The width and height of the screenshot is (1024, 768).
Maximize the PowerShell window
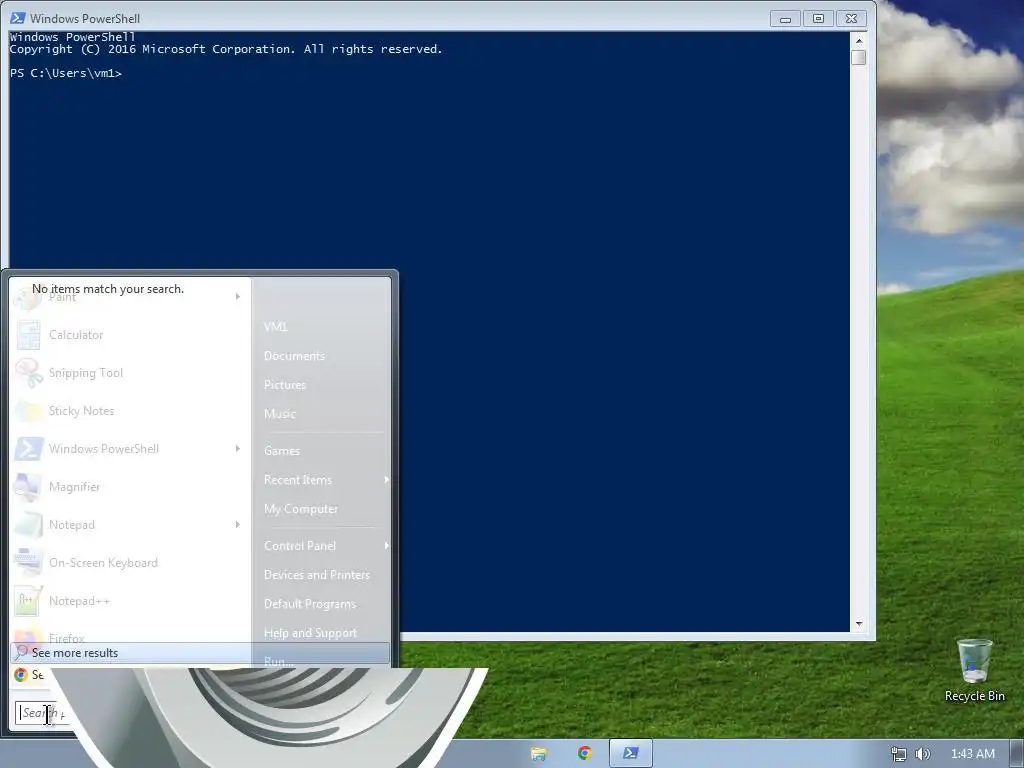[x=818, y=19]
